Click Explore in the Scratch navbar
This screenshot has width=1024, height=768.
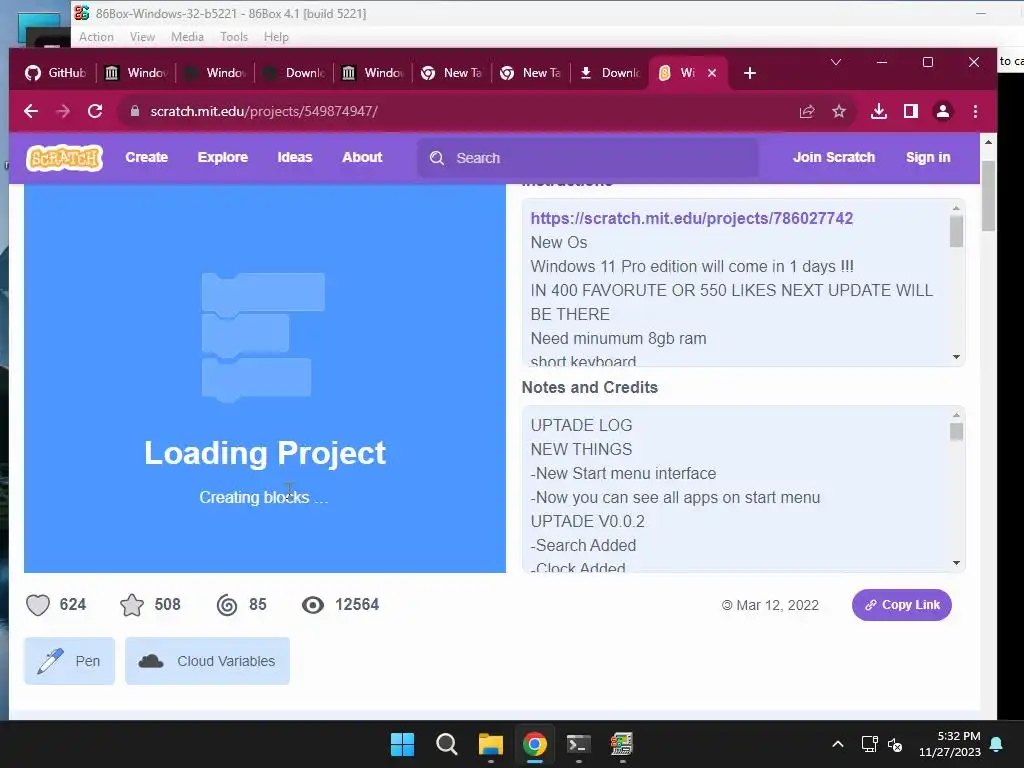click(x=223, y=157)
